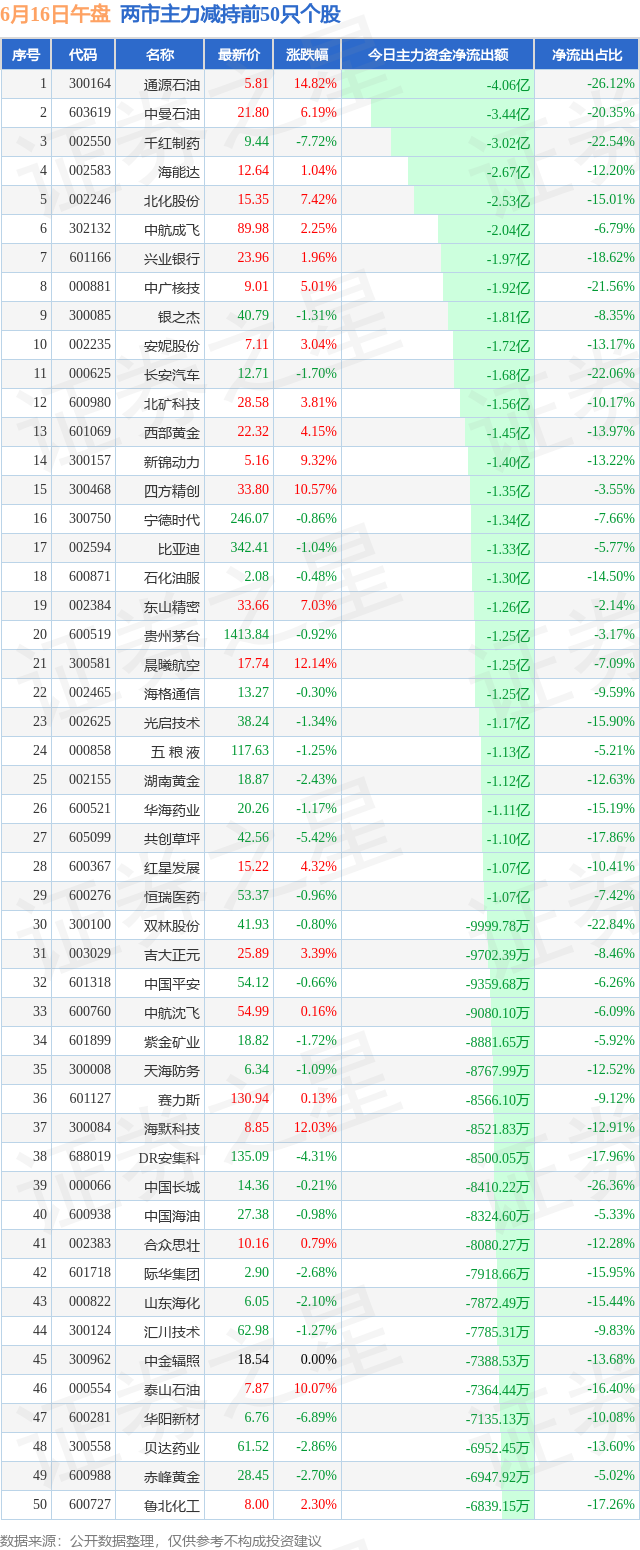Select stock name 贝达药业
Viewport: 640px width, 1550px height.
172,1448
